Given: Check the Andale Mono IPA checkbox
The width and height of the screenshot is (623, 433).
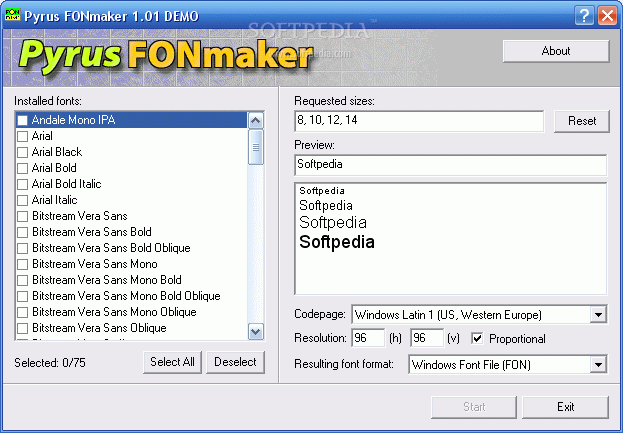Looking at the screenshot, I should point(23,120).
